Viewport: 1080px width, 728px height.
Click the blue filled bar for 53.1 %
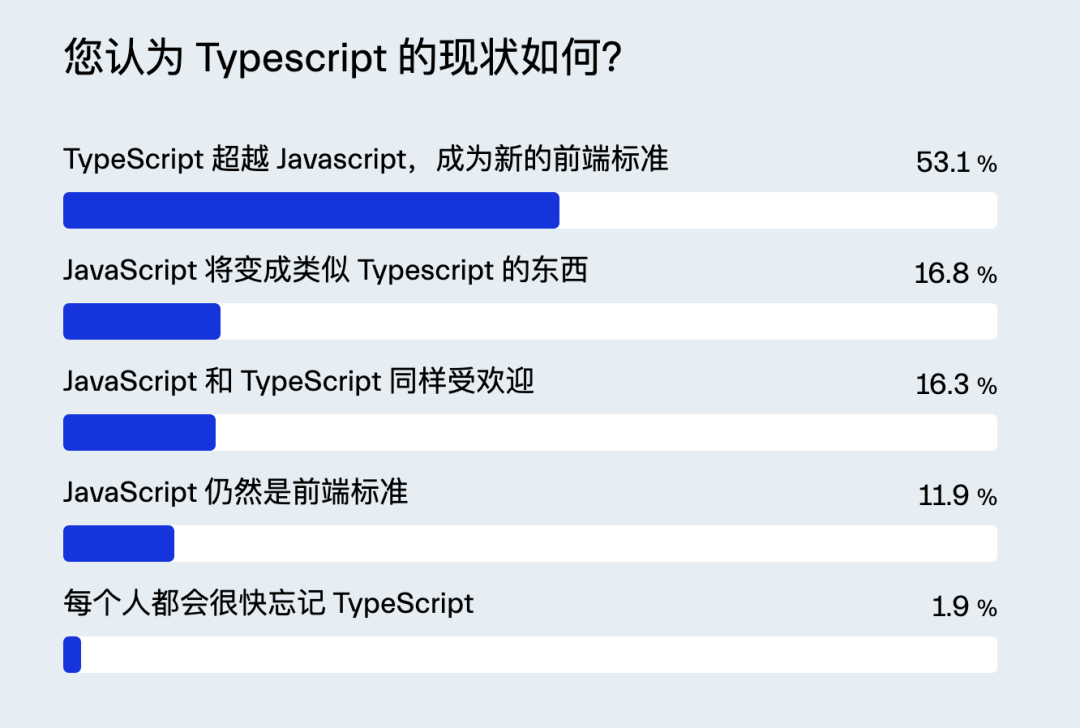click(311, 210)
